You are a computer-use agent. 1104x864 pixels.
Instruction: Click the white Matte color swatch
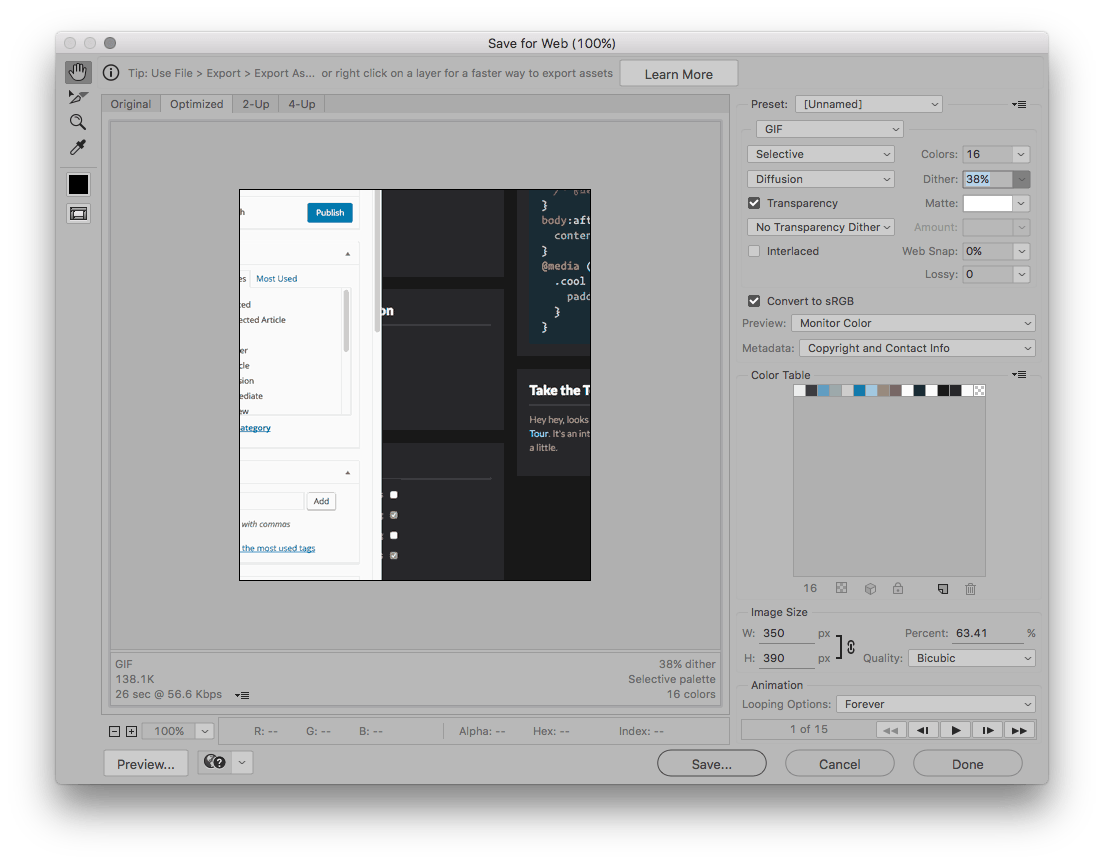(x=988, y=203)
